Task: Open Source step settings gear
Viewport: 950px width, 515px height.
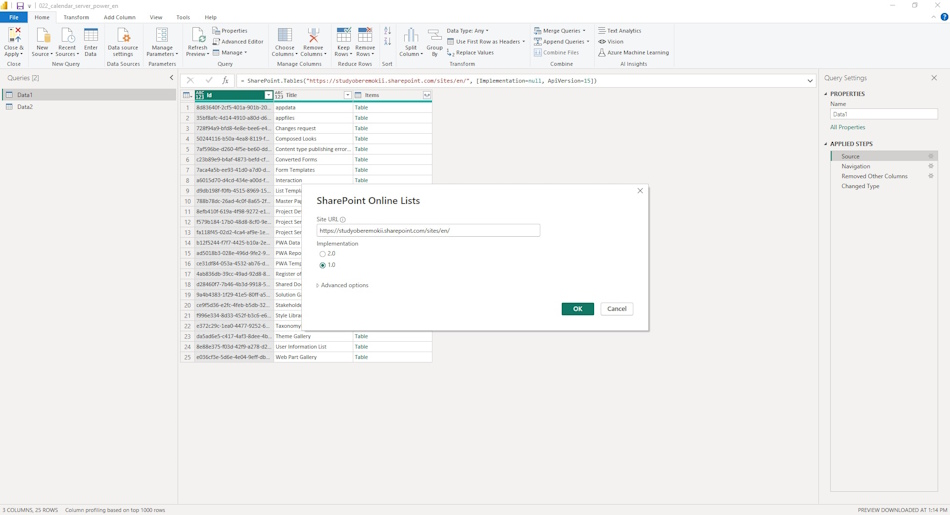Action: click(931, 156)
